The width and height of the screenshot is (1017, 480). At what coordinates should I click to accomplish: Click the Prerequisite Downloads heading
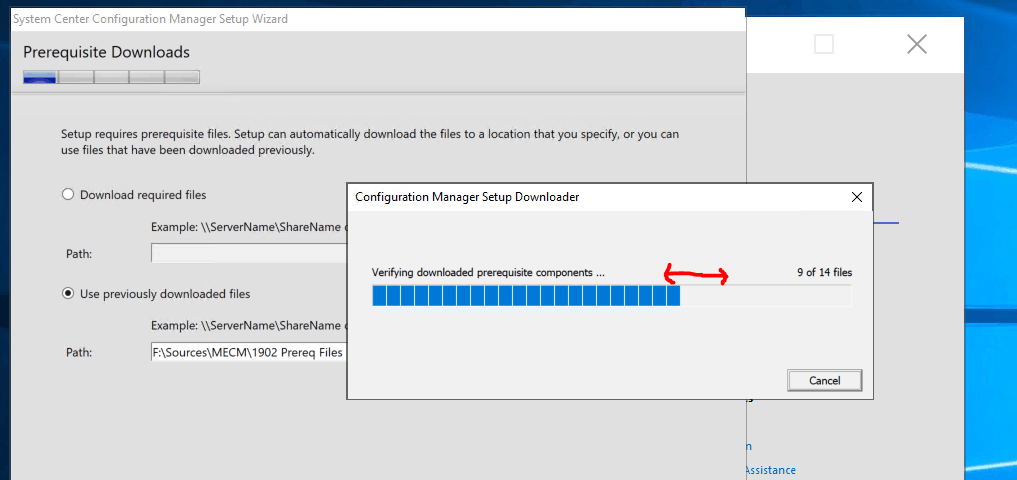point(106,52)
